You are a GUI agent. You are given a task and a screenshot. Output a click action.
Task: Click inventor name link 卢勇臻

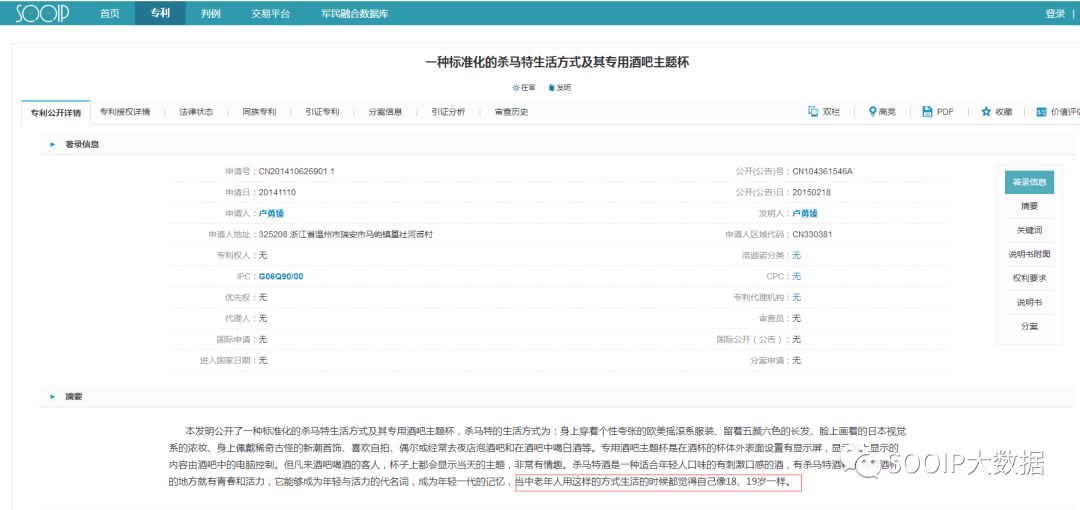click(x=805, y=214)
